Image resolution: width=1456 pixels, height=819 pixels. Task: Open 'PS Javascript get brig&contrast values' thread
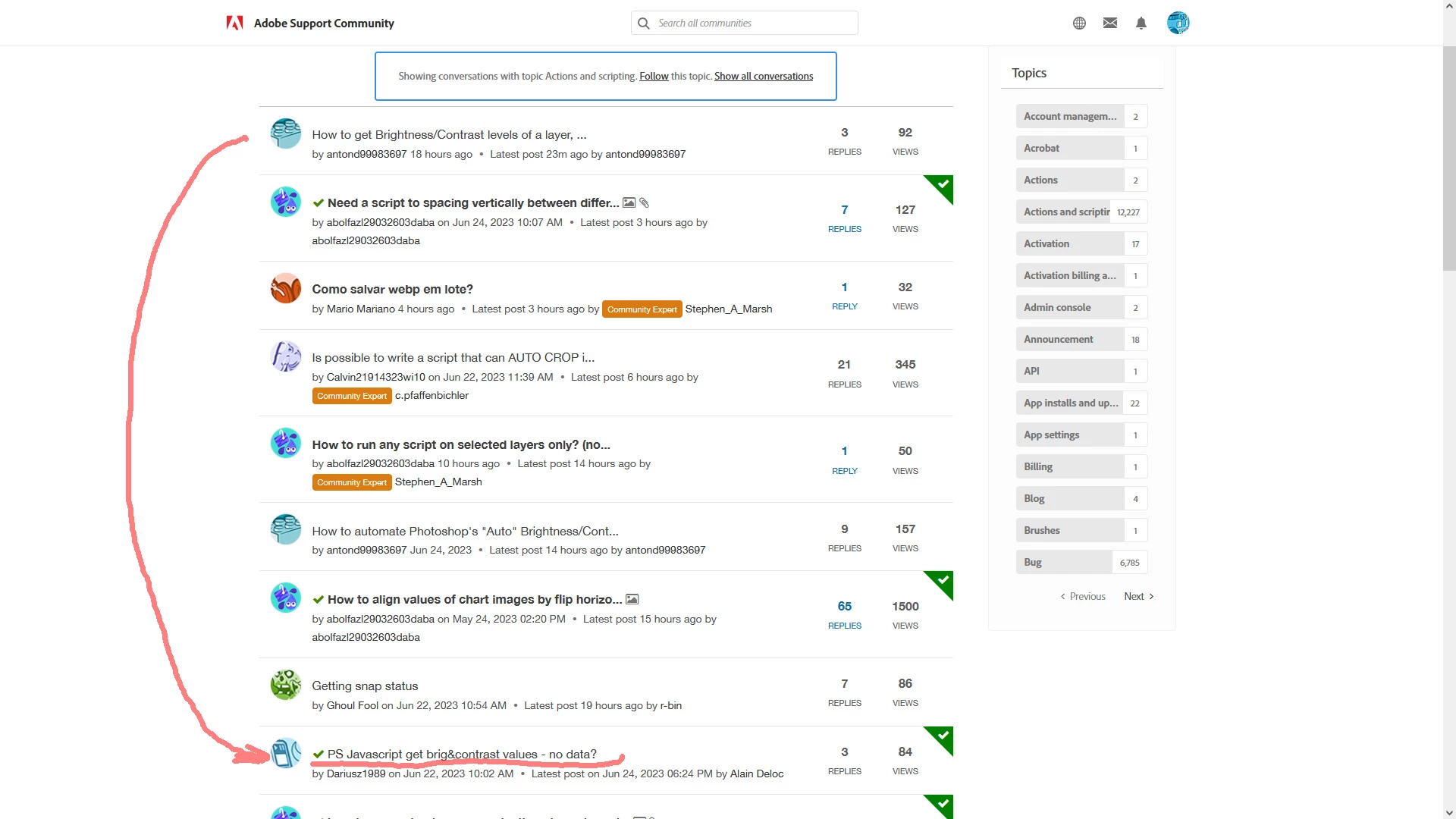tap(462, 754)
